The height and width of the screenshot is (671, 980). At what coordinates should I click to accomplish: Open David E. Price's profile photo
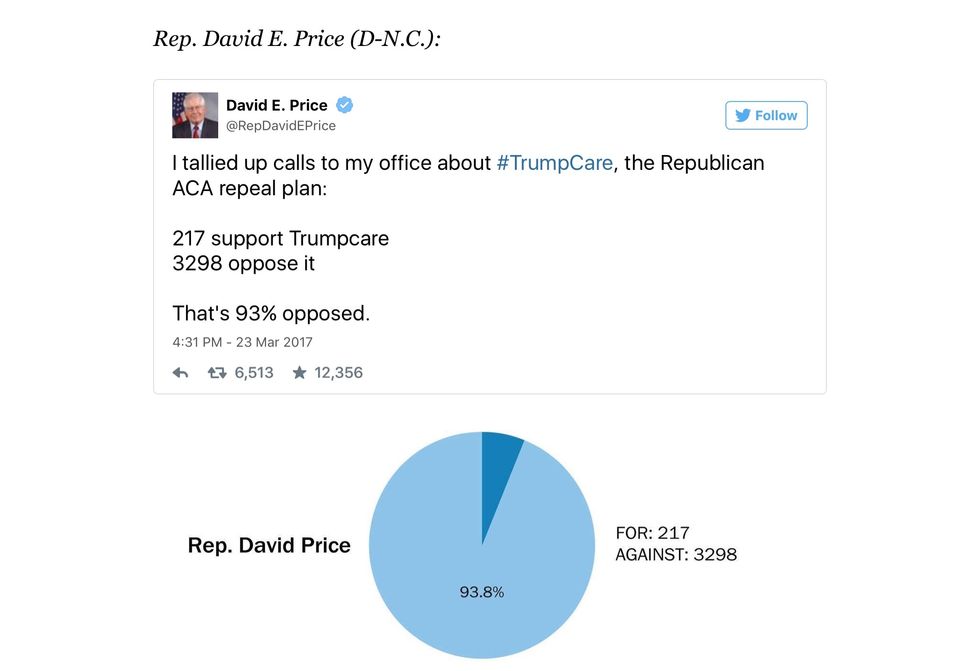[x=195, y=115]
